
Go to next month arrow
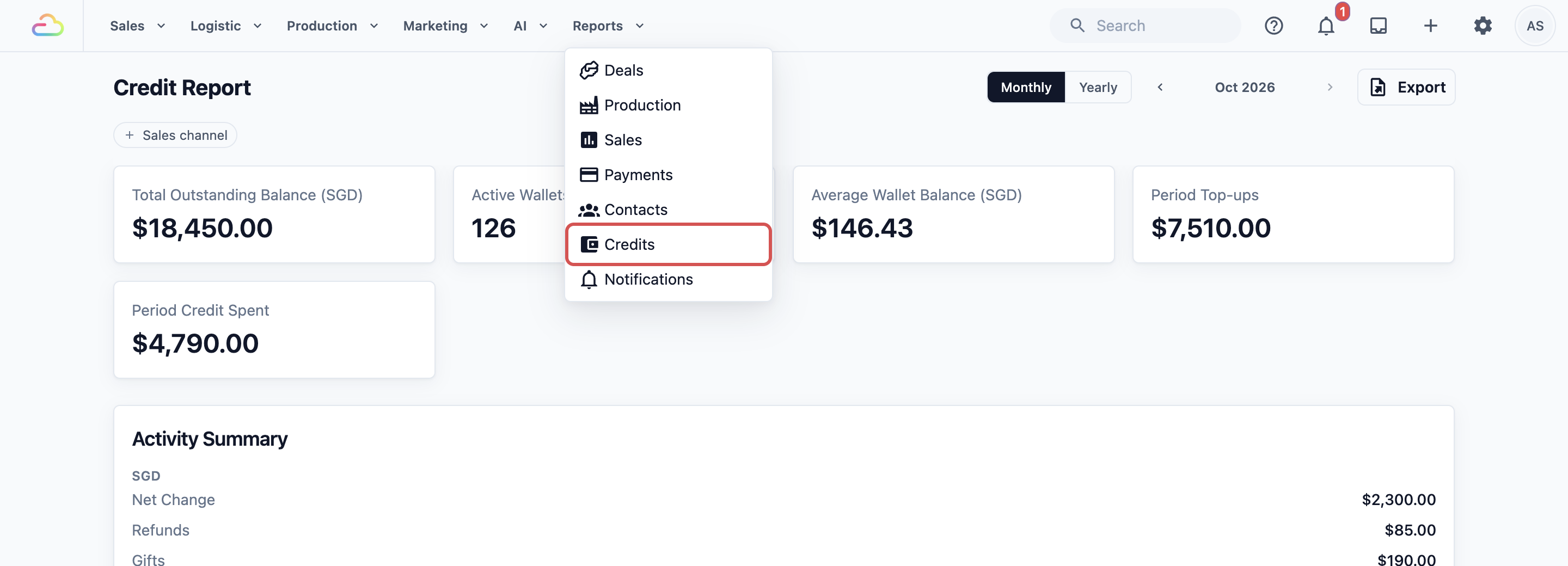point(1330,87)
